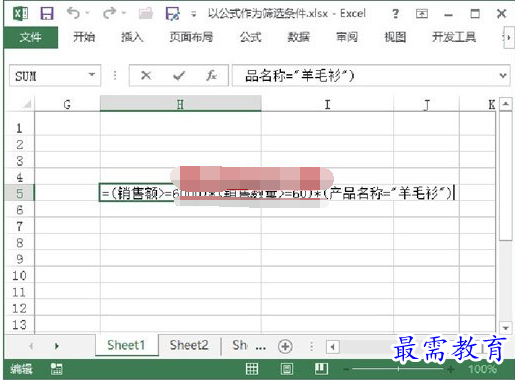Click the vertical scrollbar's down arrow
The image size is (515, 380).
(x=506, y=328)
